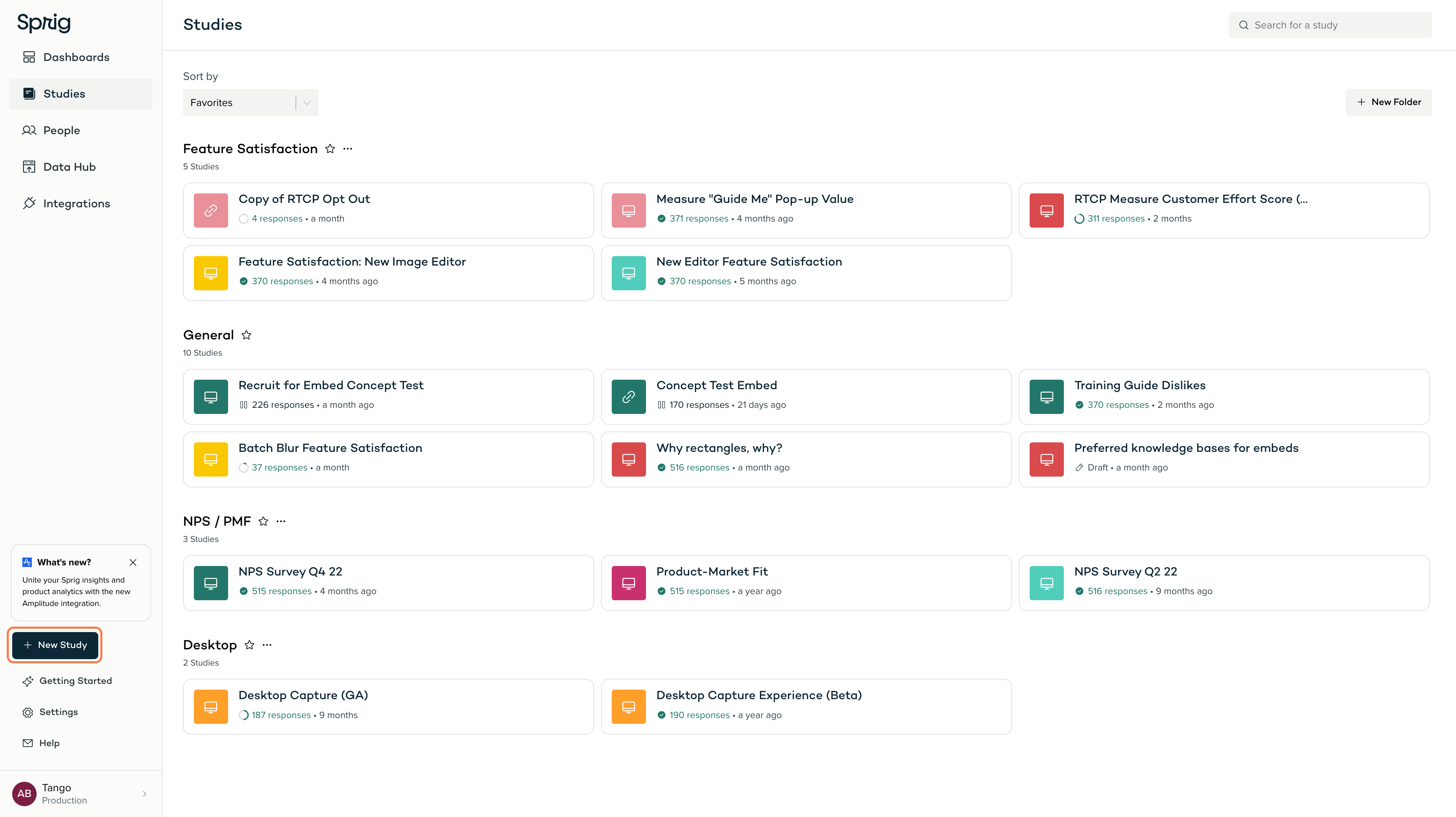Open the Integrations page
This screenshot has height=817, width=1456.
point(81,203)
